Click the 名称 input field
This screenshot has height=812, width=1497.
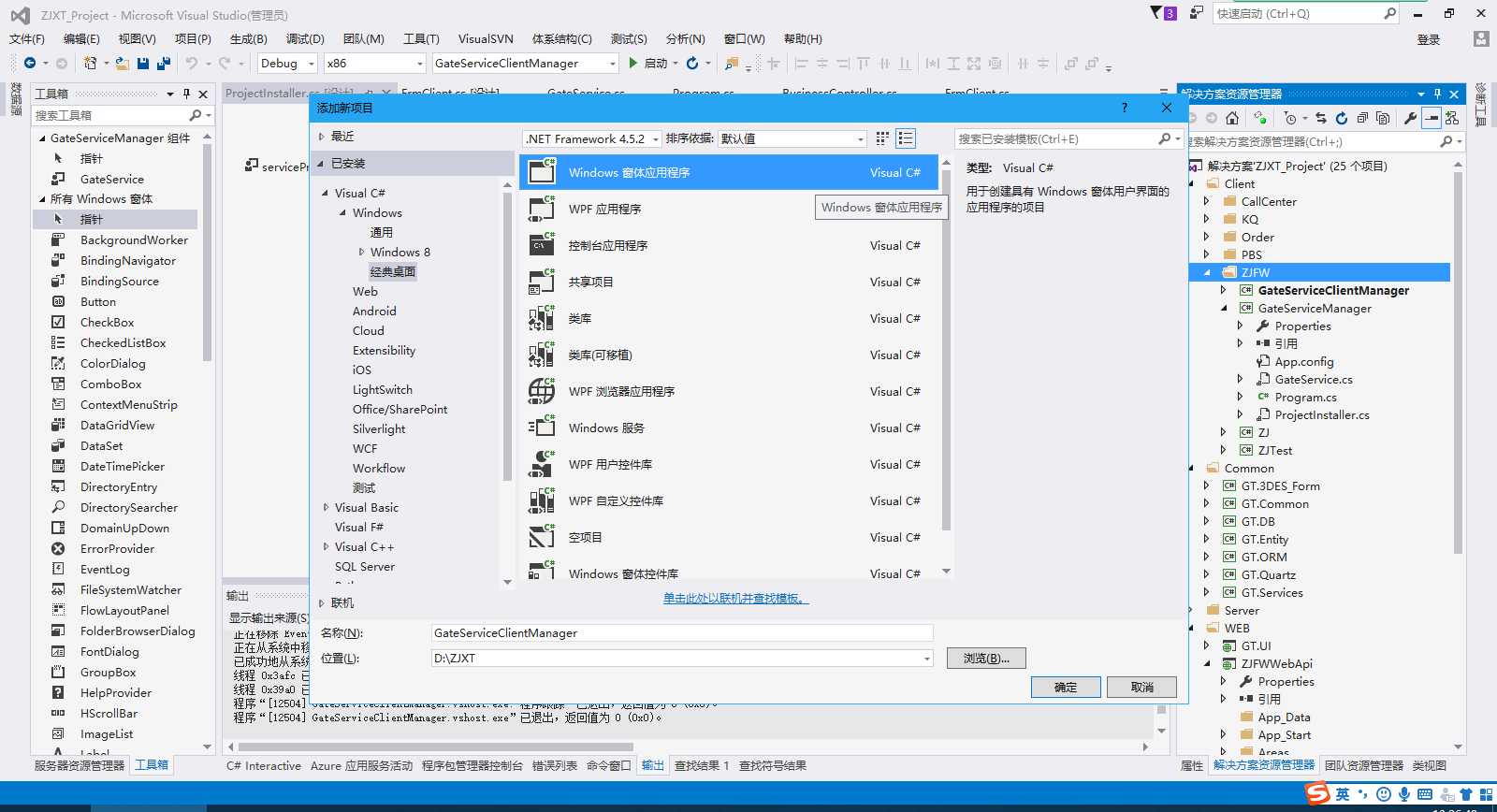point(682,633)
